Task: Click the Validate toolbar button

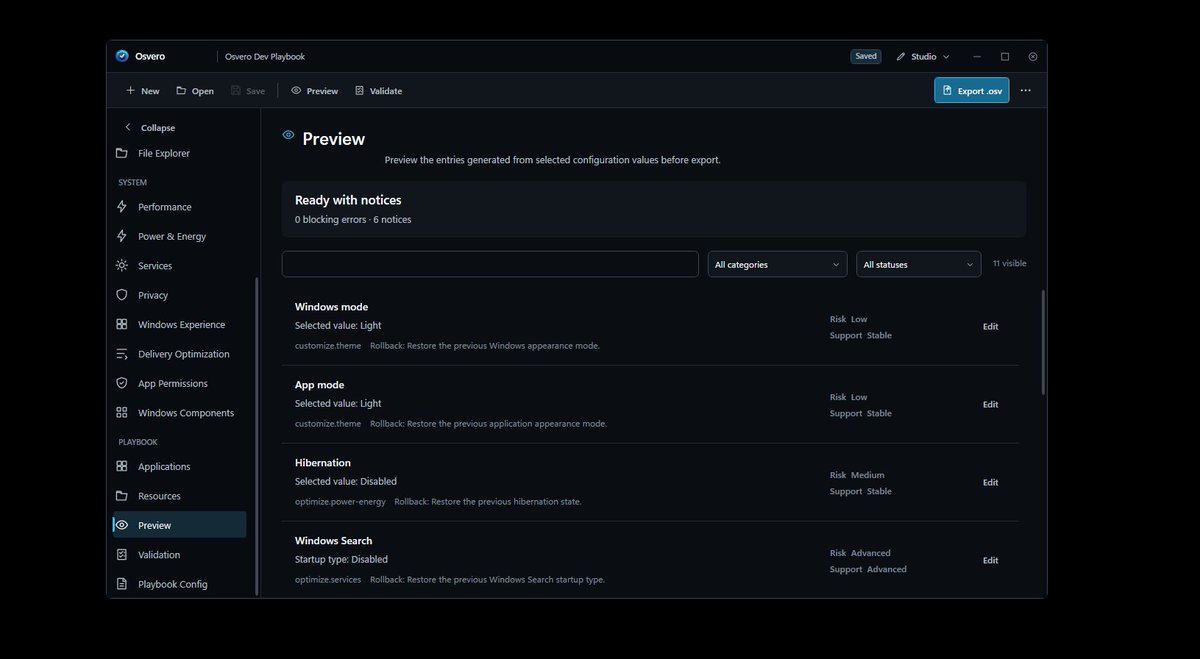Action: (378, 91)
